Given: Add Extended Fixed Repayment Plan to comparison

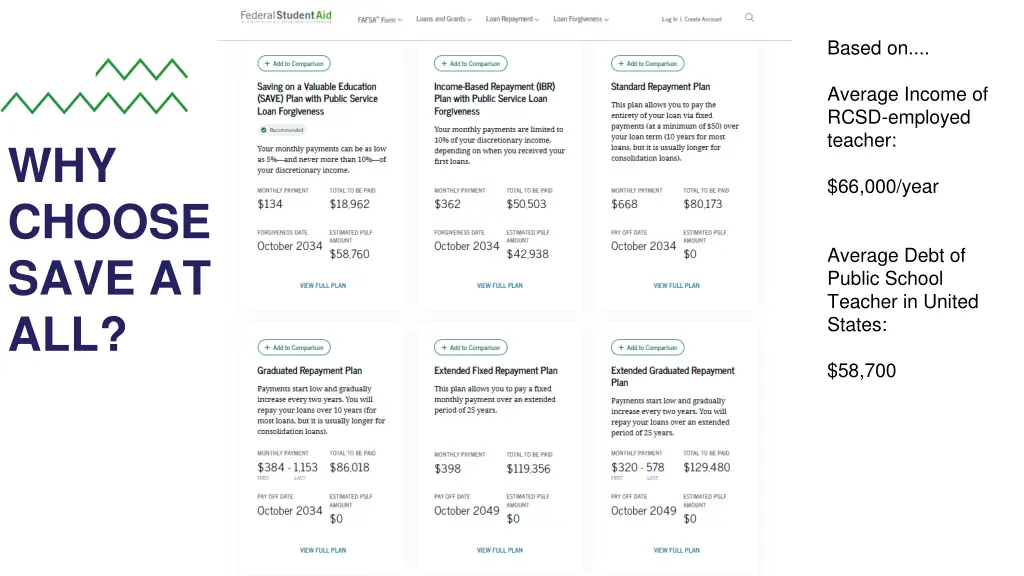Looking at the screenshot, I should [471, 348].
